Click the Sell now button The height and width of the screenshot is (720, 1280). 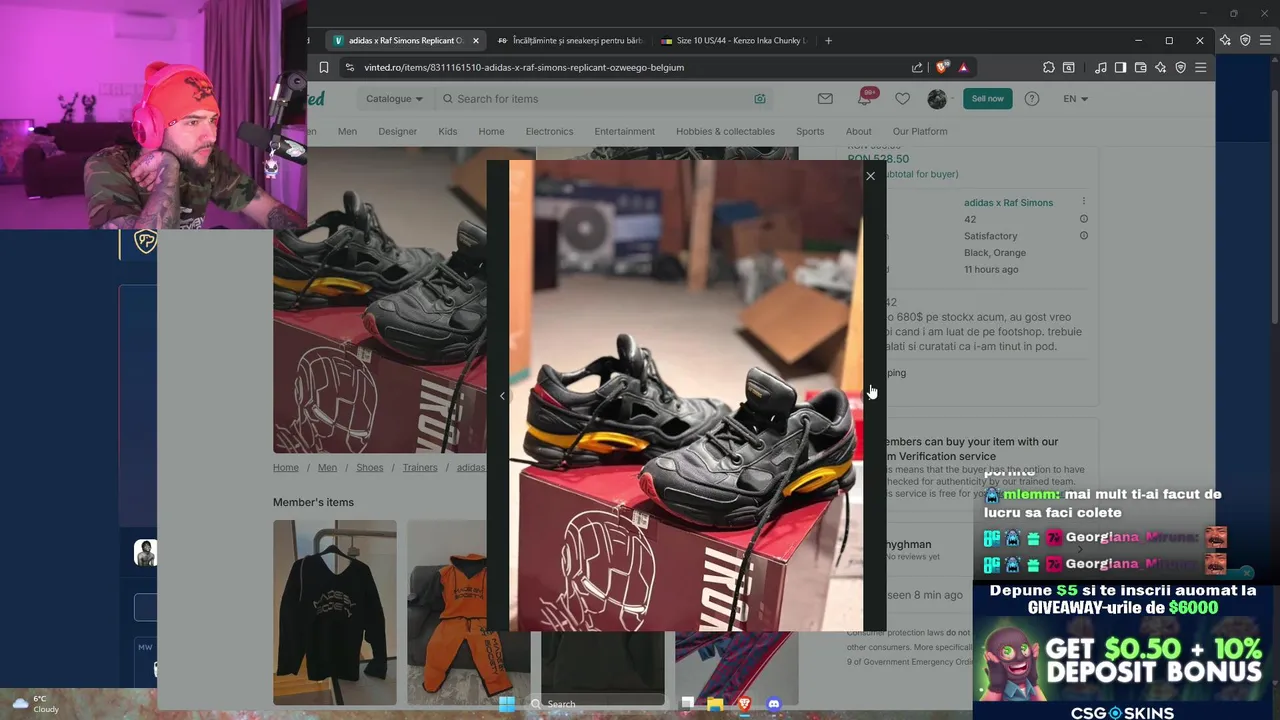(x=987, y=99)
